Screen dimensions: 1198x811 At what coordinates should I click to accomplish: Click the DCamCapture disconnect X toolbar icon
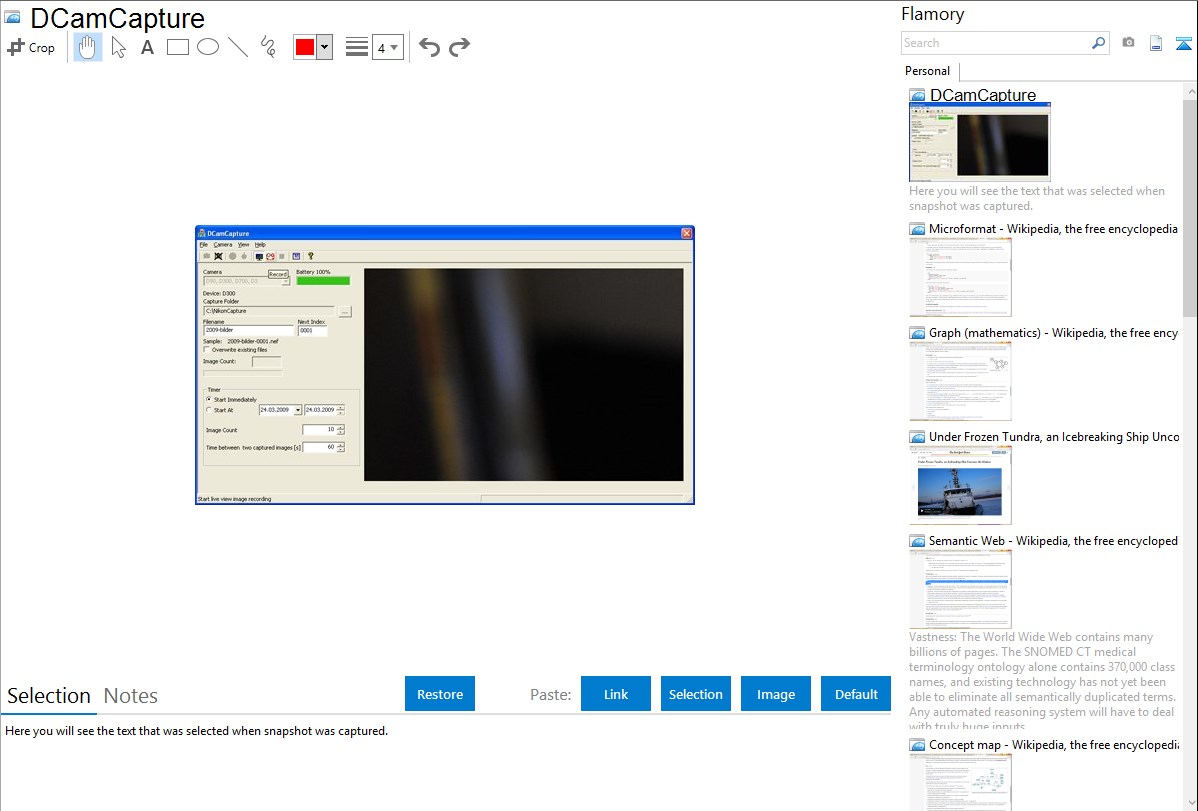pyautogui.click(x=219, y=256)
